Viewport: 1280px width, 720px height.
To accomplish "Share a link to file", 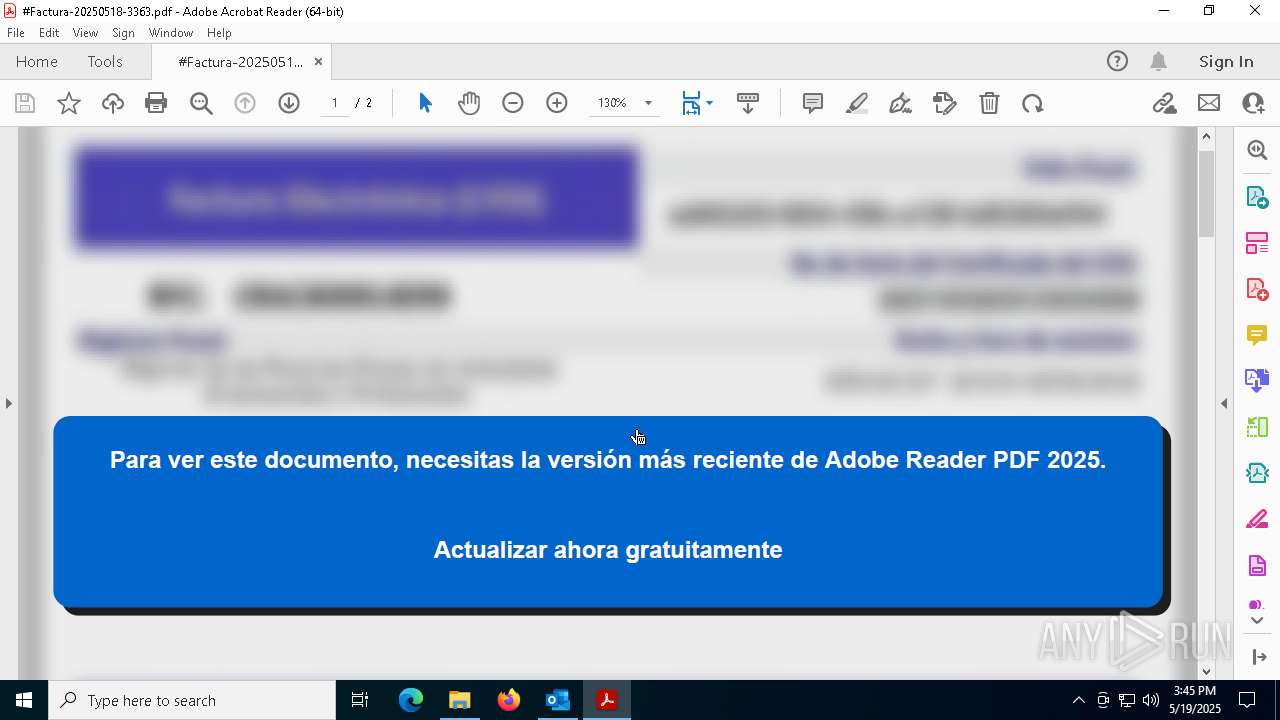I will pos(1164,103).
